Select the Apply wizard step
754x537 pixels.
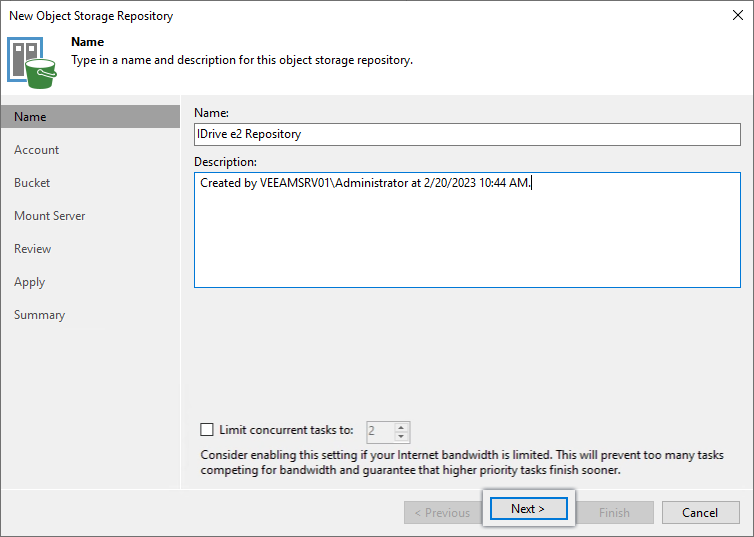pos(29,282)
